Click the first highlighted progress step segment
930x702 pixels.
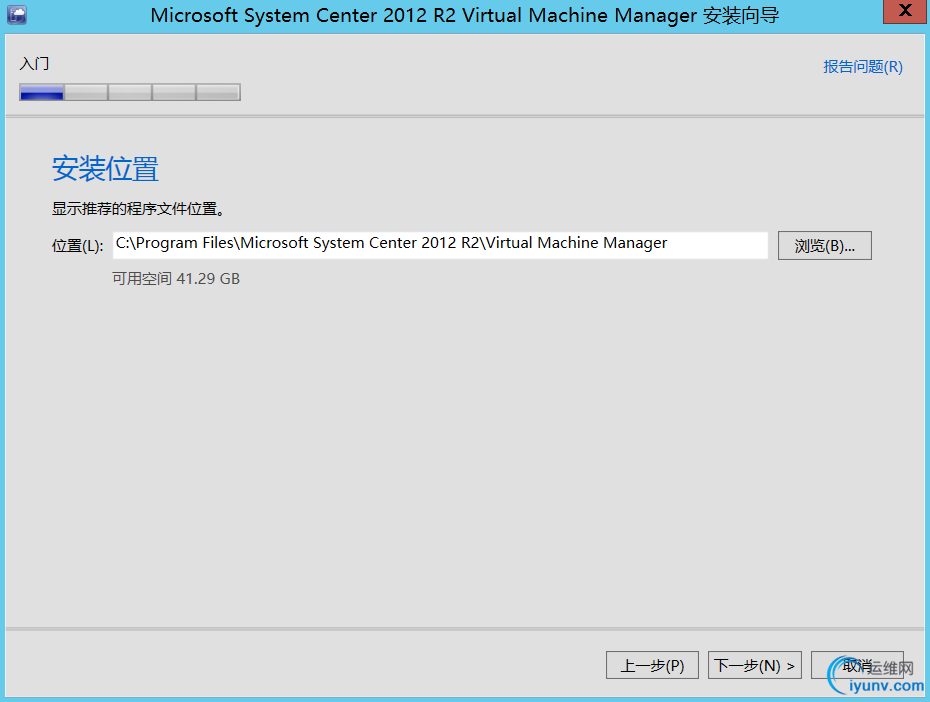pyautogui.click(x=42, y=93)
